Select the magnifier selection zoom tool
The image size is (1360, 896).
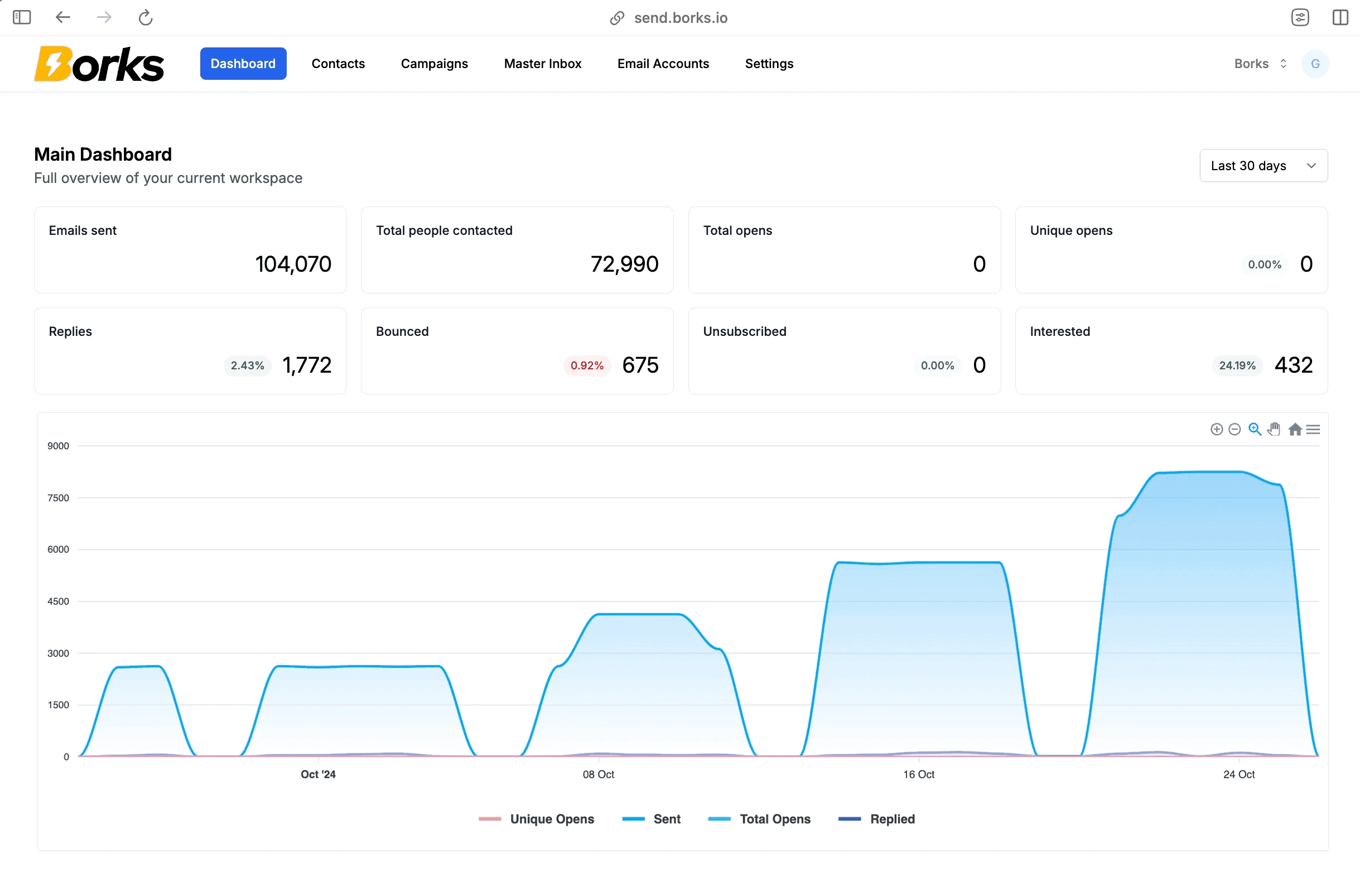[1254, 428]
